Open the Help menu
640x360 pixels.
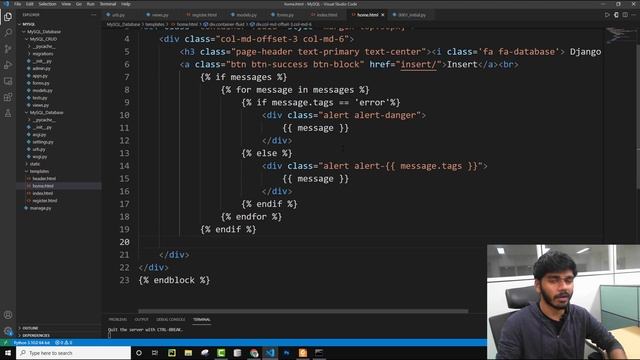(x=126, y=4)
